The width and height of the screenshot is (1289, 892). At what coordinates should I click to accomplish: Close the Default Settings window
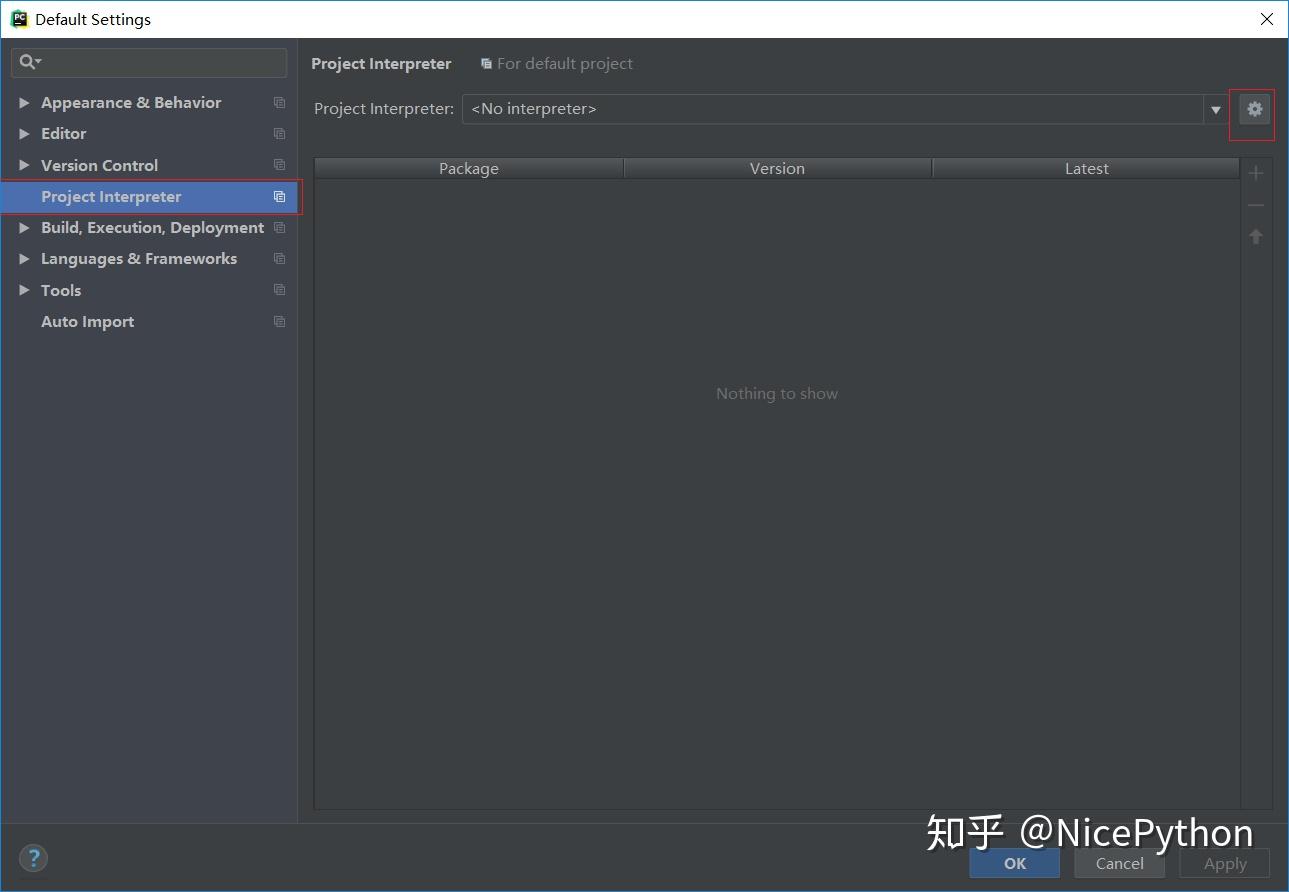(1266, 19)
